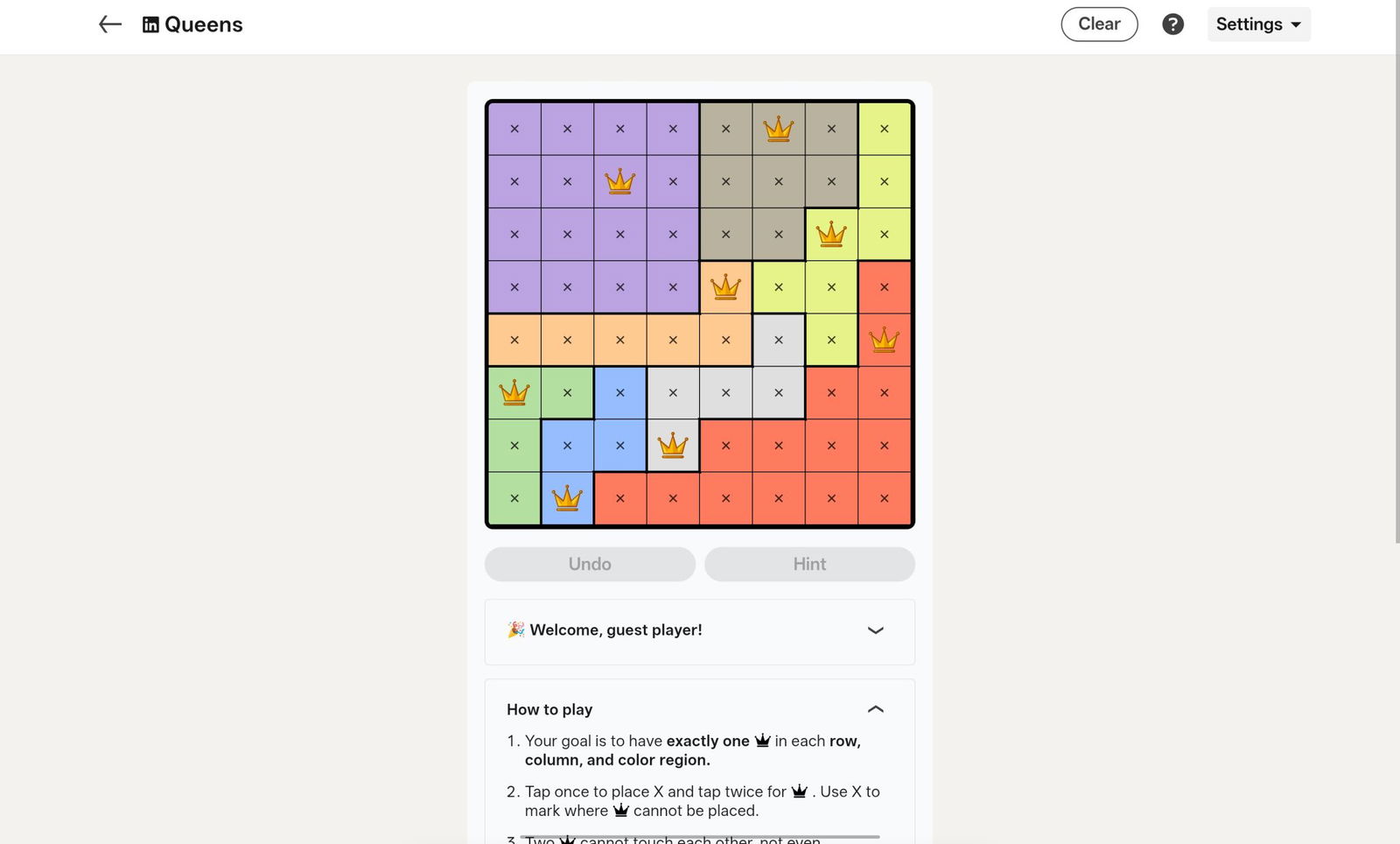Click the crown in the tan region
The height and width of the screenshot is (844, 1400).
coord(778,130)
